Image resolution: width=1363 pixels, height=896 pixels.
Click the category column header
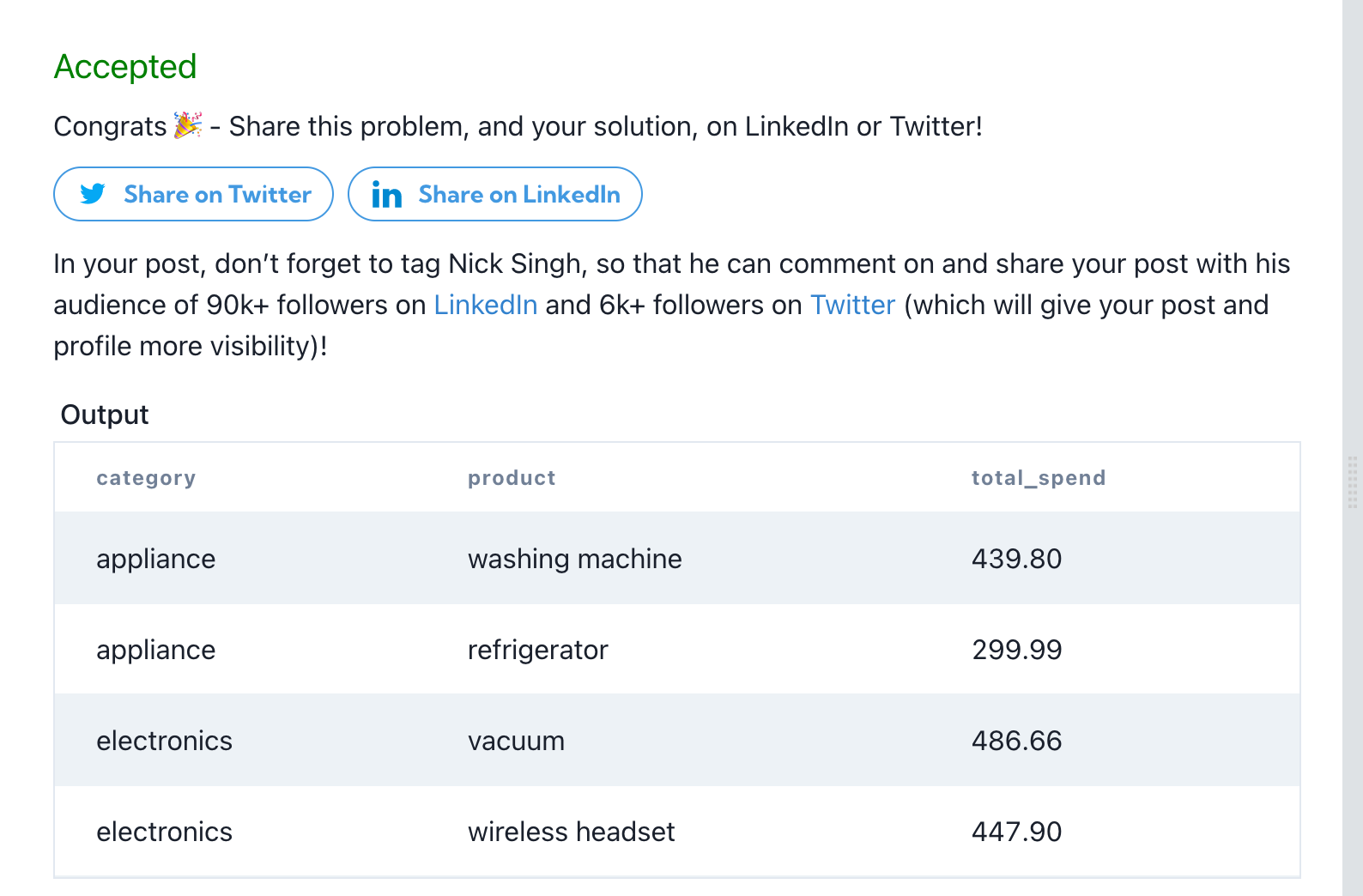click(x=146, y=478)
